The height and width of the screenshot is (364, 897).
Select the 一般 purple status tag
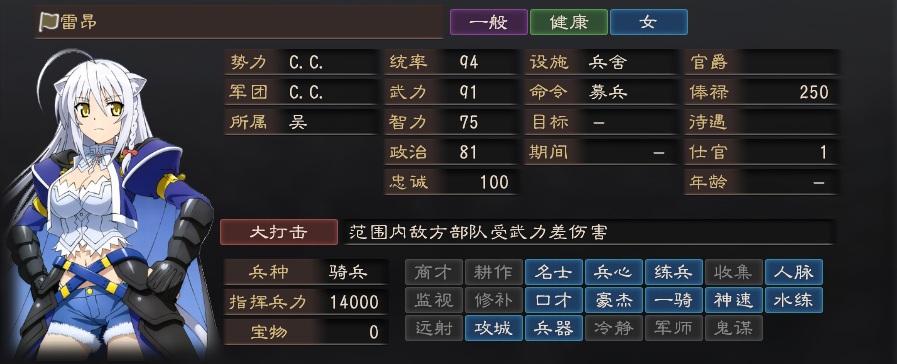[489, 22]
